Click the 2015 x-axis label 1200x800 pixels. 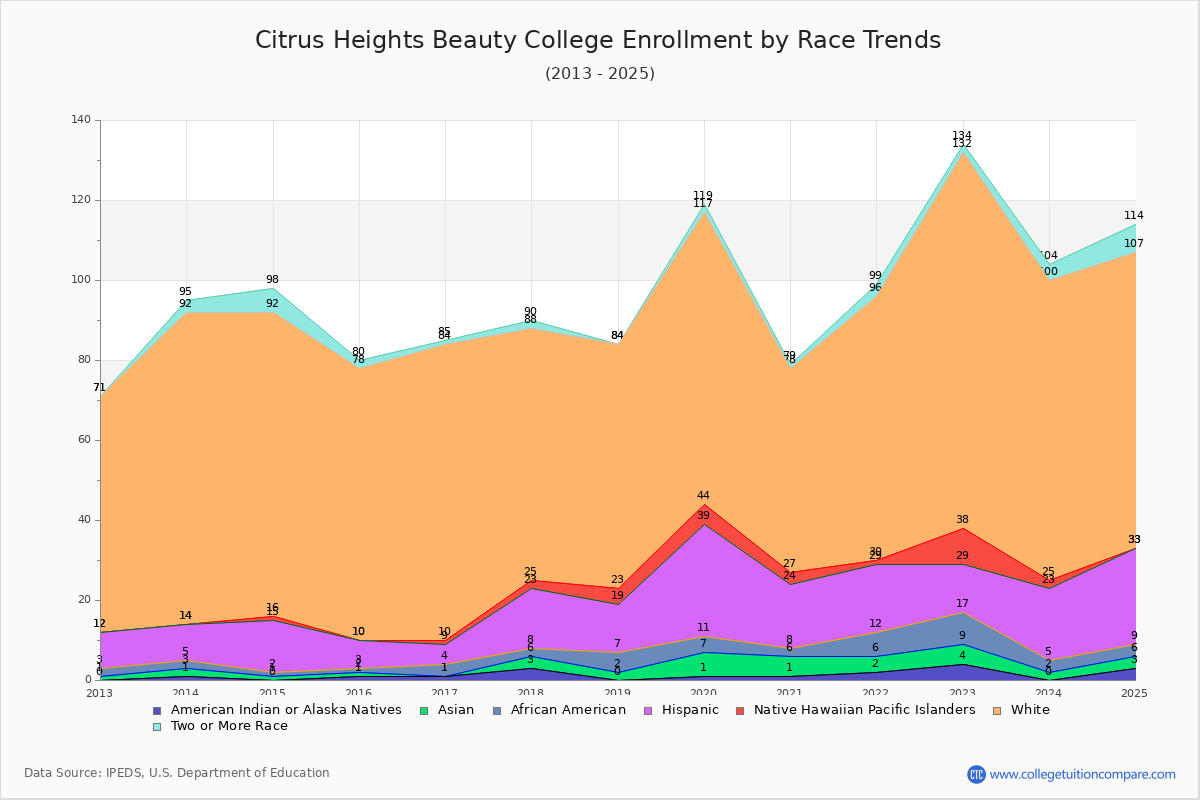point(272,692)
